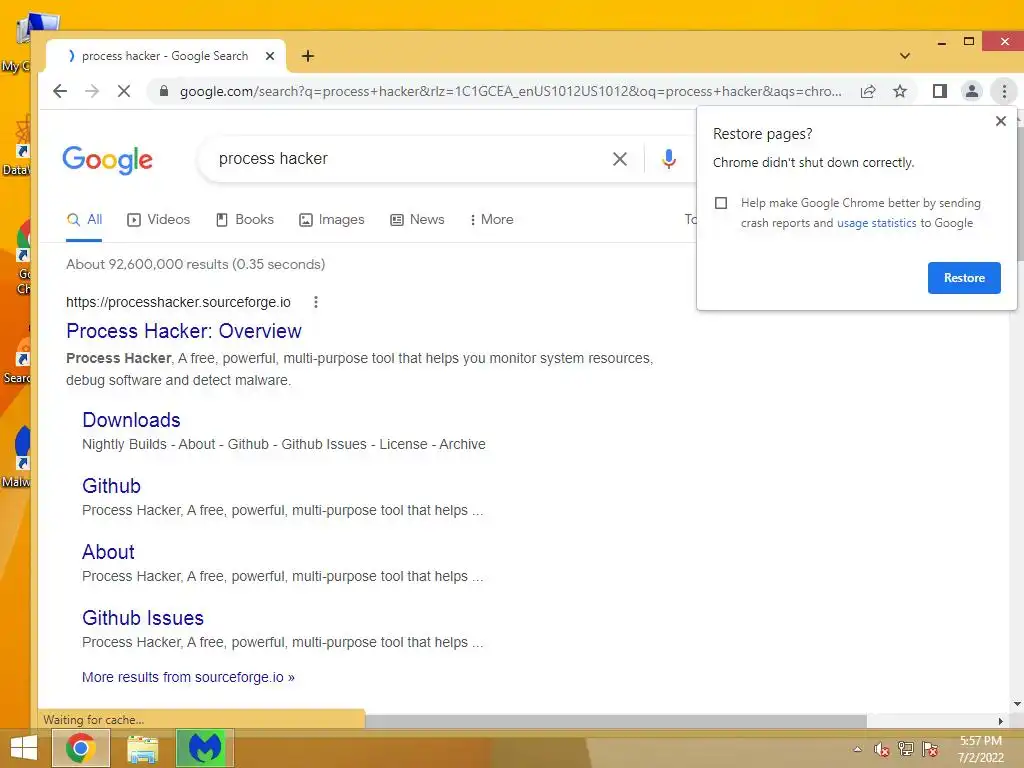1024x768 pixels.
Task: Open Malwarebytes from taskbar
Action: 204,748
